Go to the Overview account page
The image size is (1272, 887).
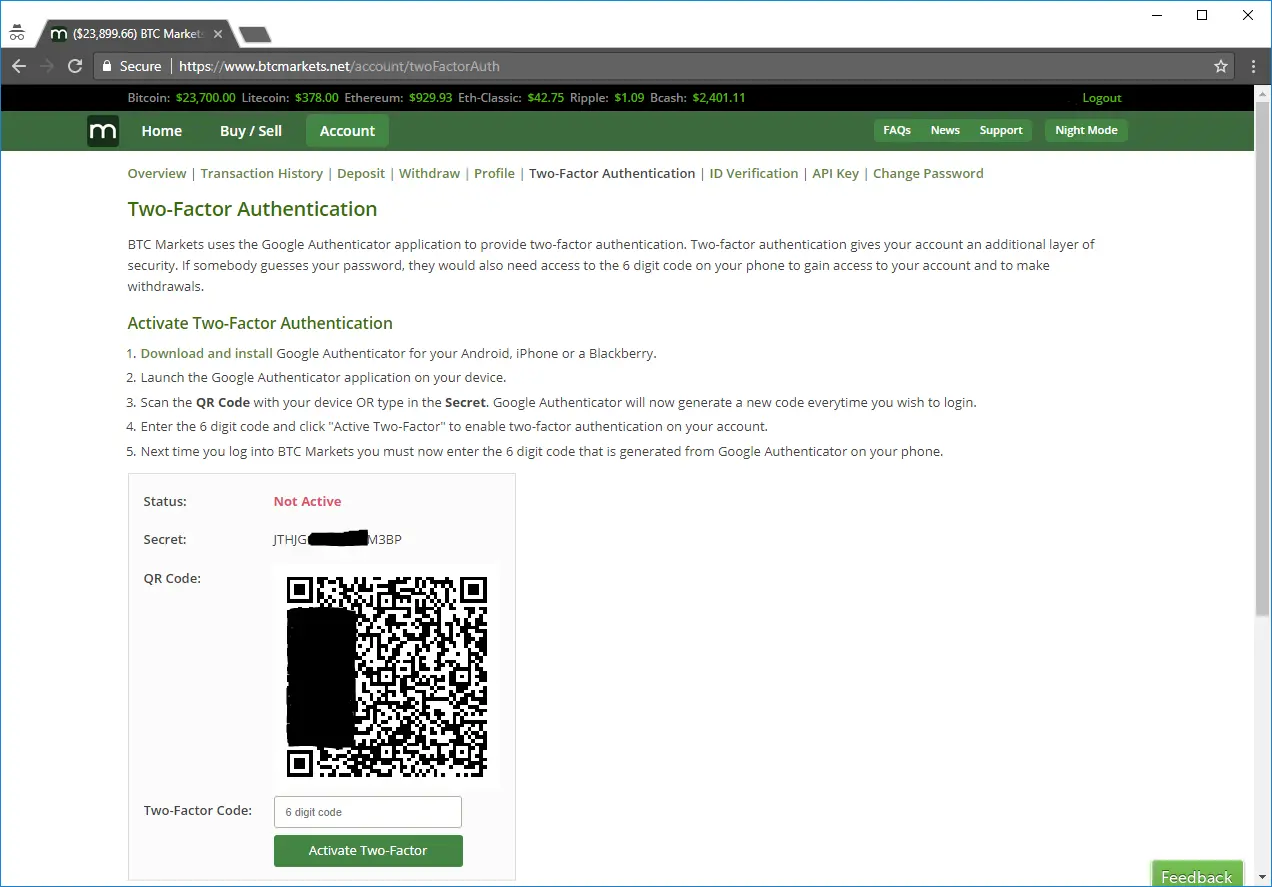pos(157,173)
